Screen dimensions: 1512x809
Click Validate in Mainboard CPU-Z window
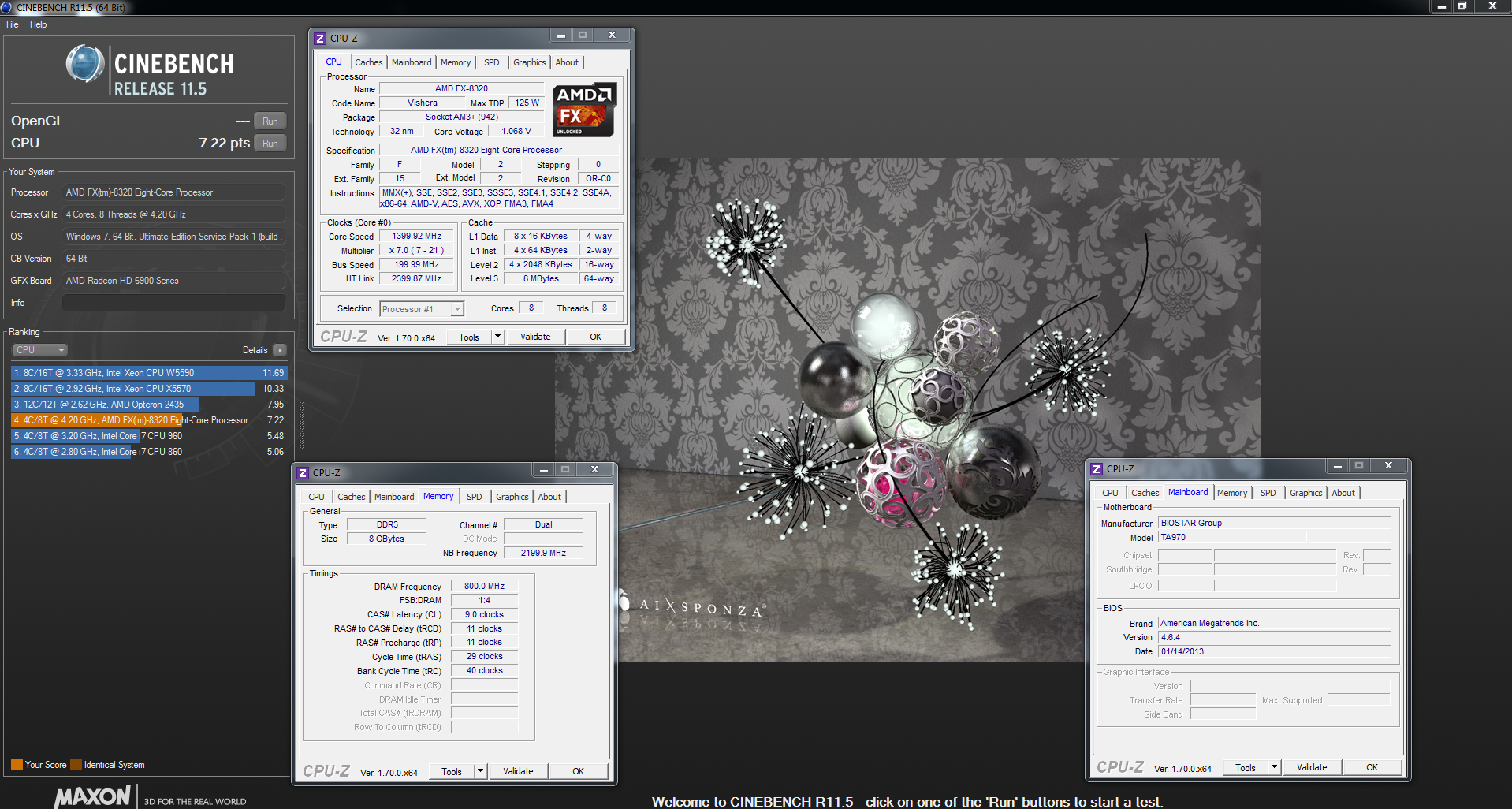coord(1312,767)
